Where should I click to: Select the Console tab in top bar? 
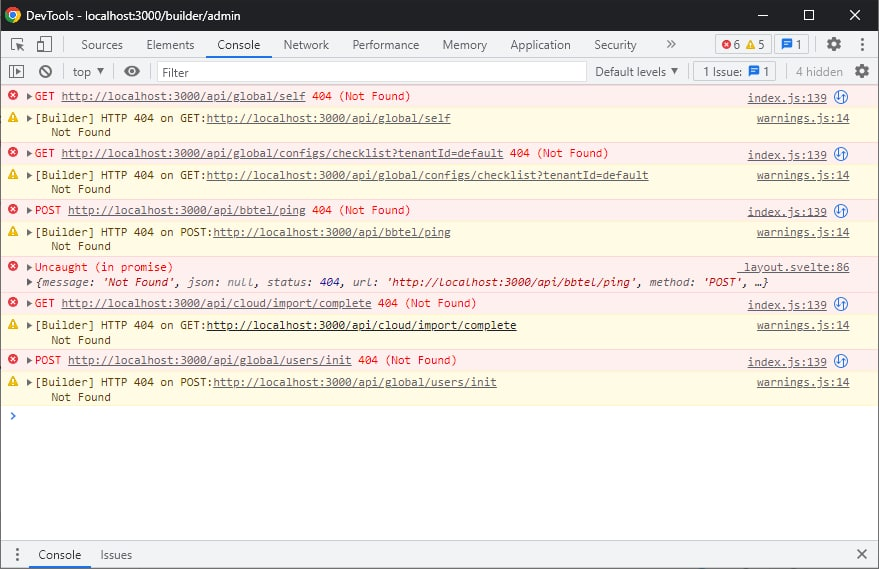238,45
